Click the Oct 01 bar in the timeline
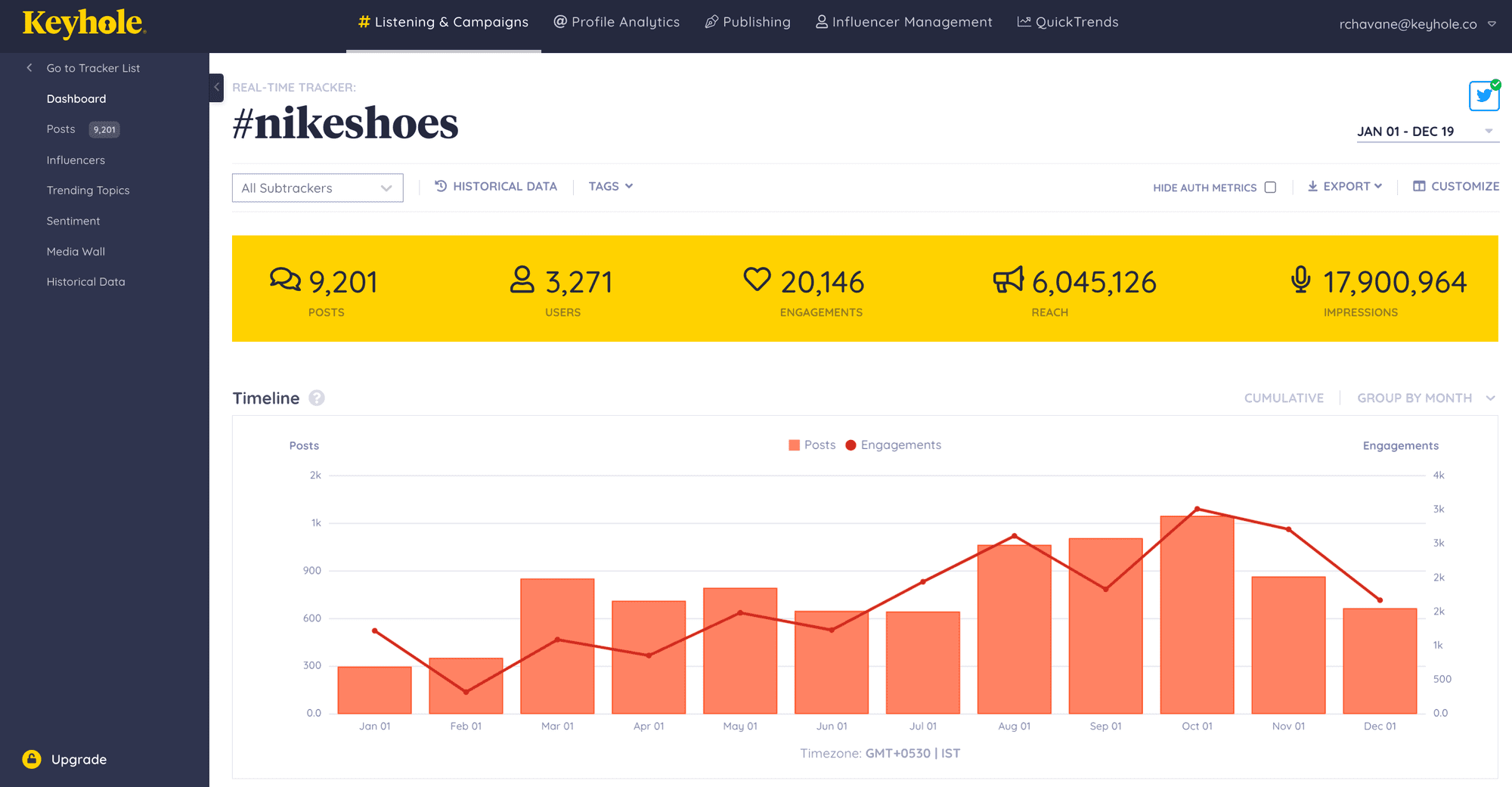This screenshot has height=787, width=1512. (x=1196, y=612)
